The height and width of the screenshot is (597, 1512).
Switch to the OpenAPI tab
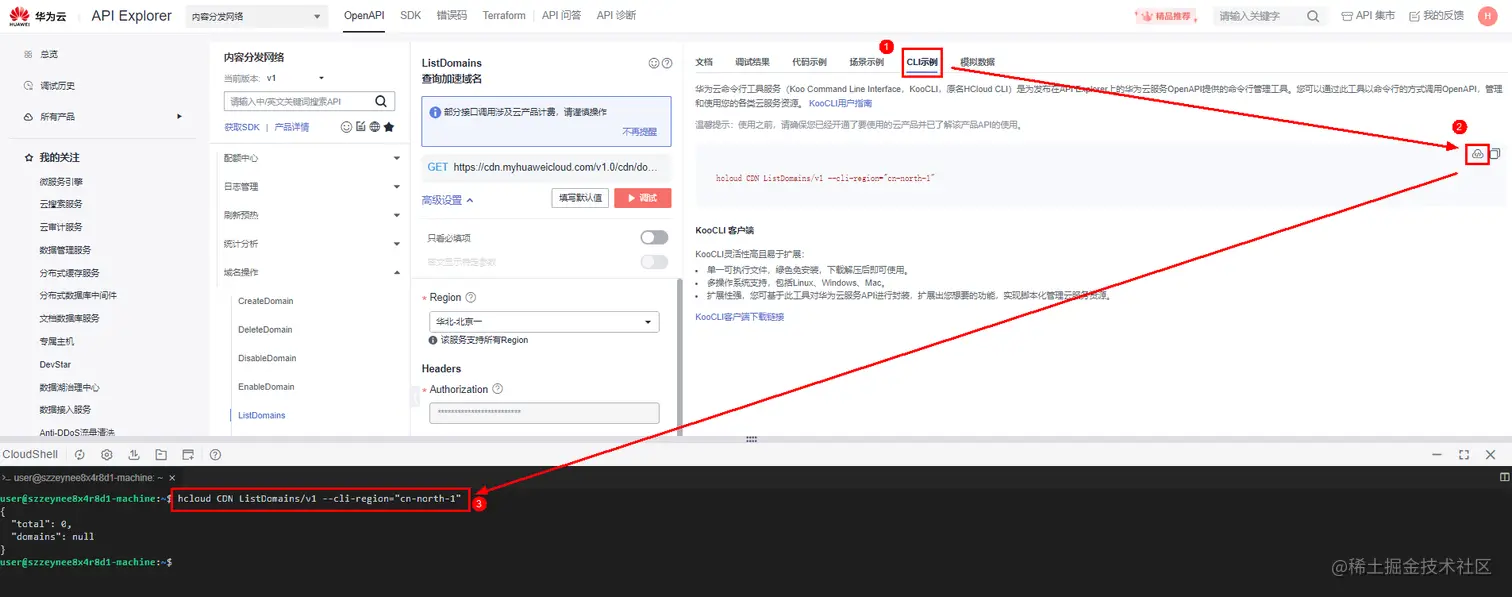tap(365, 15)
